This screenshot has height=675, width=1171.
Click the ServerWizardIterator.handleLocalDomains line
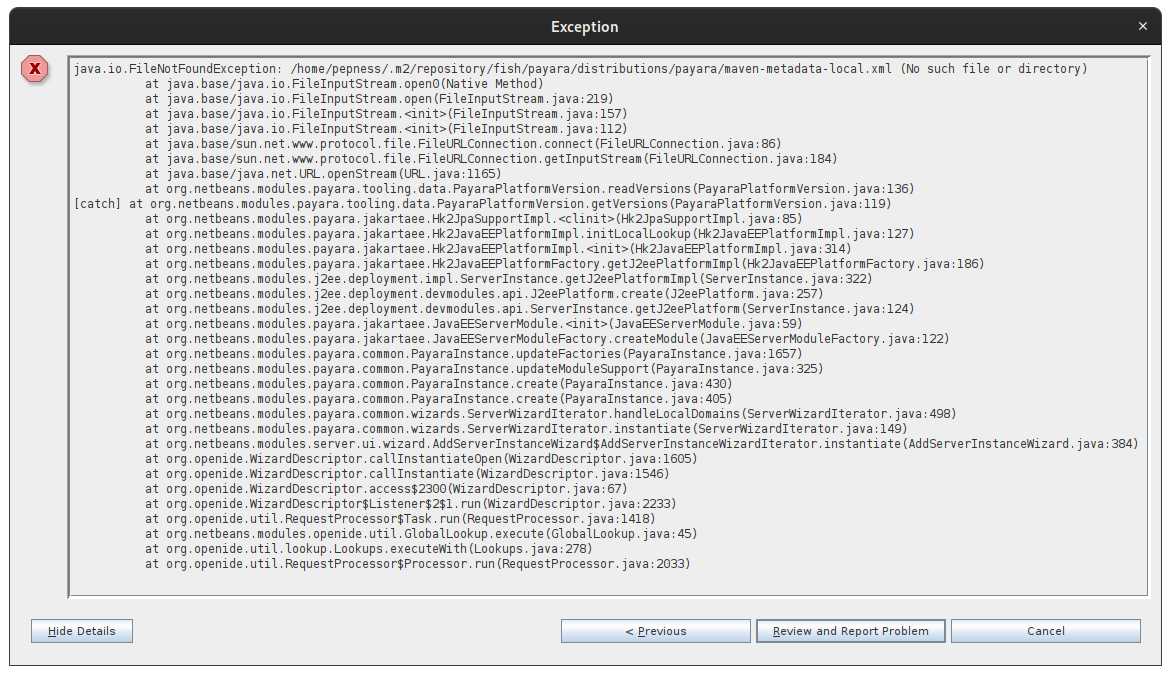pos(550,414)
